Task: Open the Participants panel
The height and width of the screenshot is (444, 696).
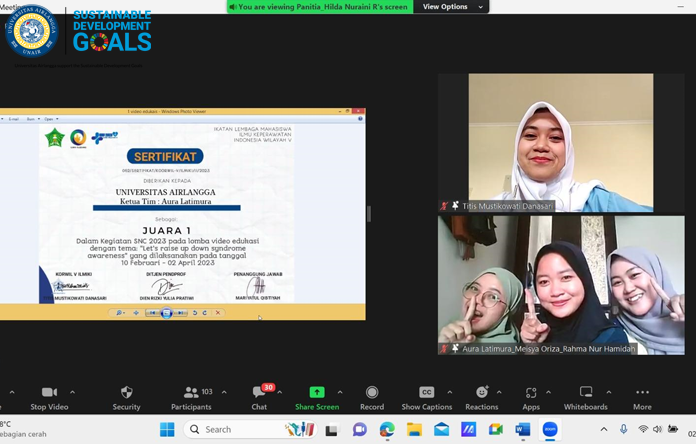Action: (x=191, y=393)
